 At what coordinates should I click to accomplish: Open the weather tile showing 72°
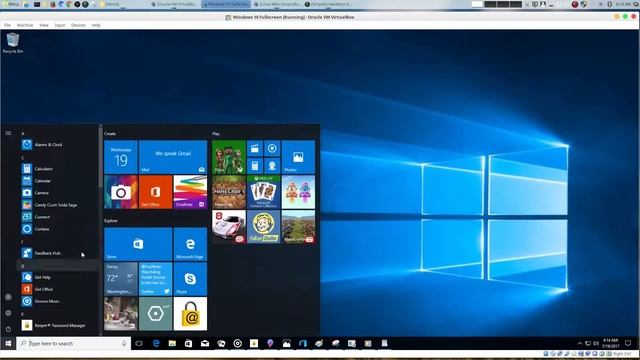(x=121, y=279)
